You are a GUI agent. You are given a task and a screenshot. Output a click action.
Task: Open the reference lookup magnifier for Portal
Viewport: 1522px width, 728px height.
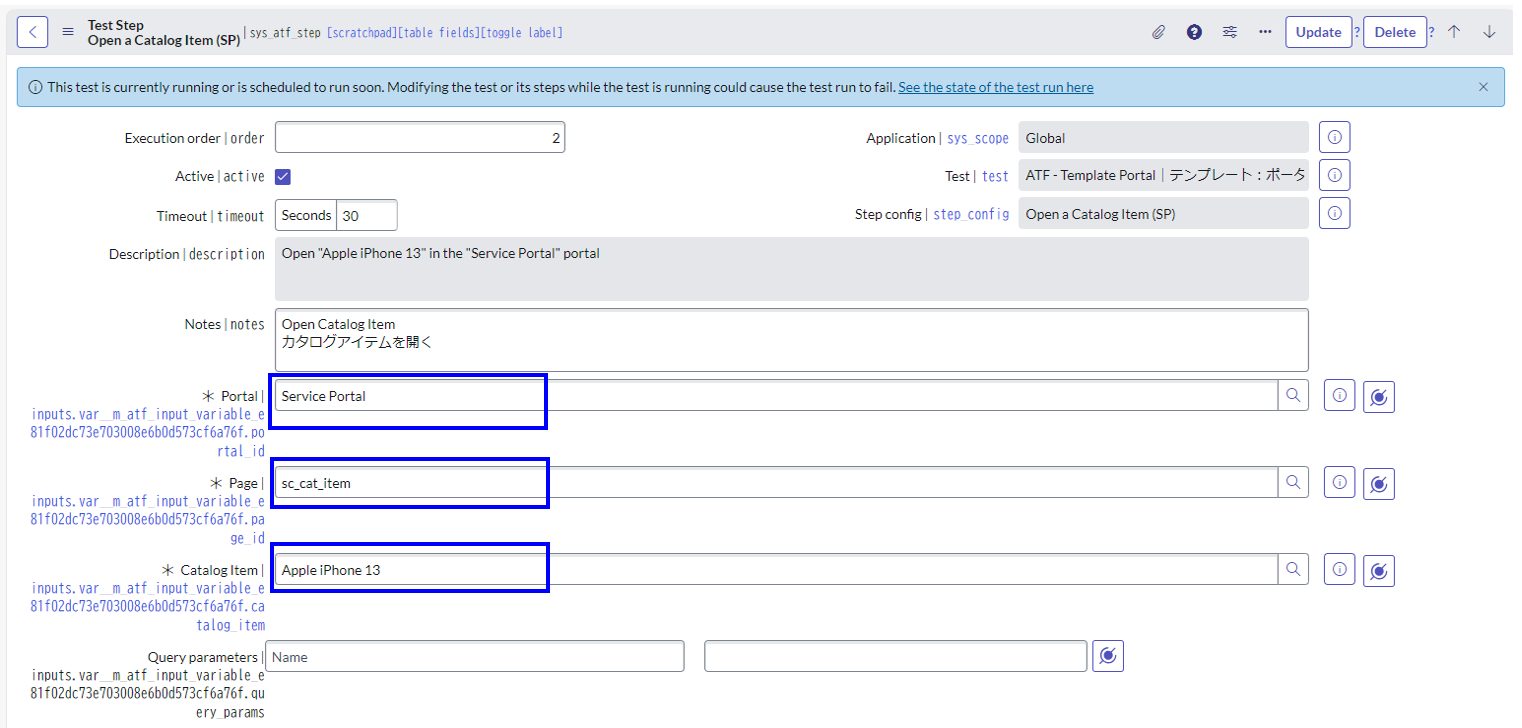1293,395
